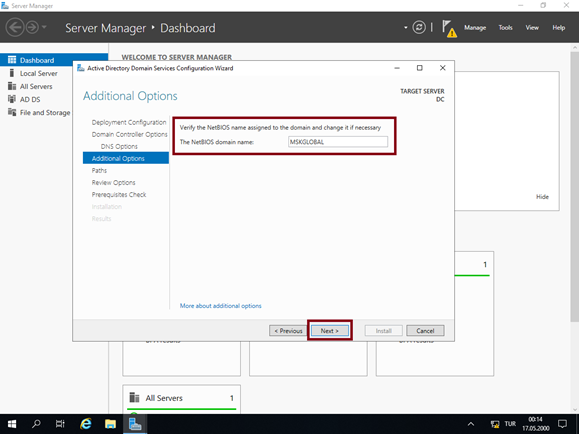The width and height of the screenshot is (579, 434).
Task: Click the NetBIOS domain name field
Action: click(x=338, y=142)
